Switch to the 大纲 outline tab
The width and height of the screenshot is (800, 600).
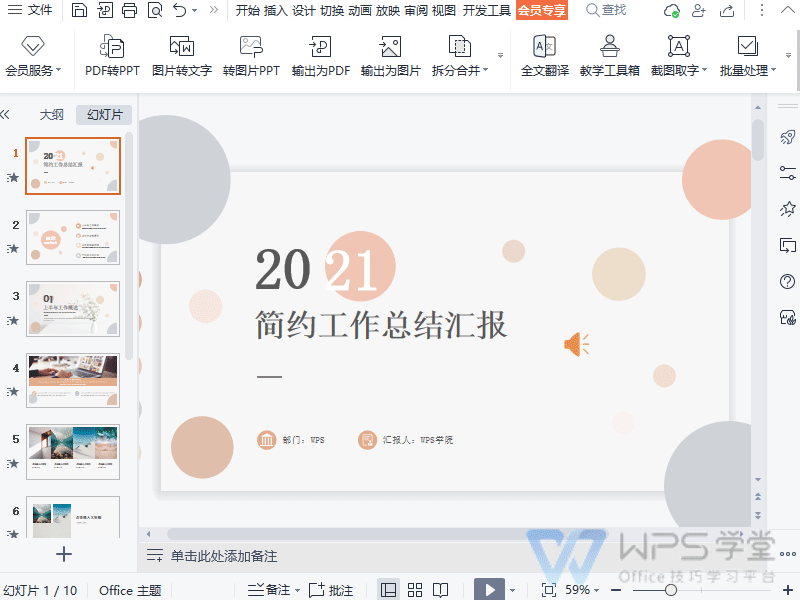[x=51, y=114]
